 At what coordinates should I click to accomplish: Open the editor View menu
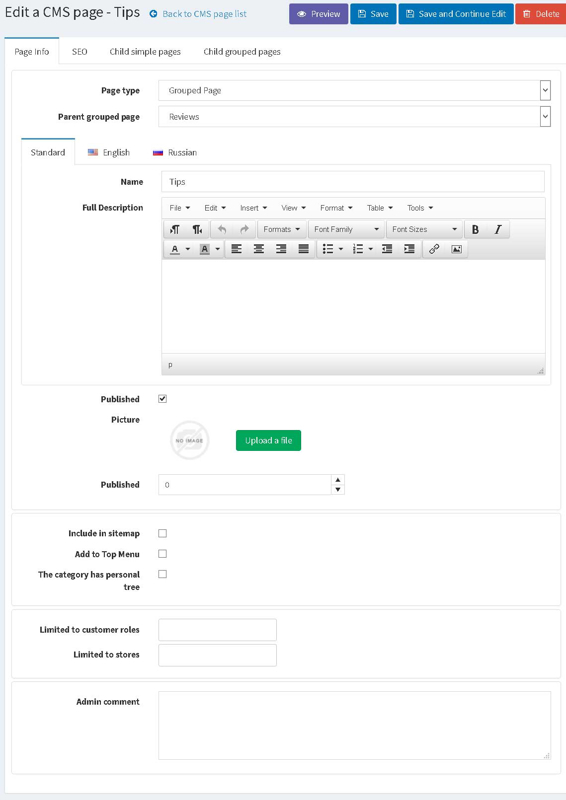293,208
